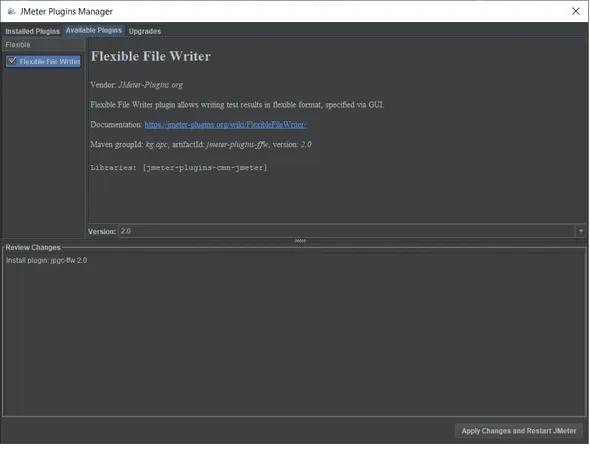Select the Available Plugins tab
This screenshot has width=590, height=454.
pos(94,30)
